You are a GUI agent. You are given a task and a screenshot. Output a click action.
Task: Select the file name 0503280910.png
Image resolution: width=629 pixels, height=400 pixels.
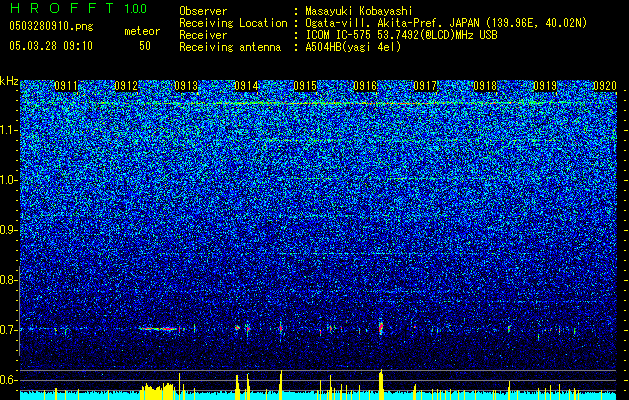pyautogui.click(x=51, y=26)
